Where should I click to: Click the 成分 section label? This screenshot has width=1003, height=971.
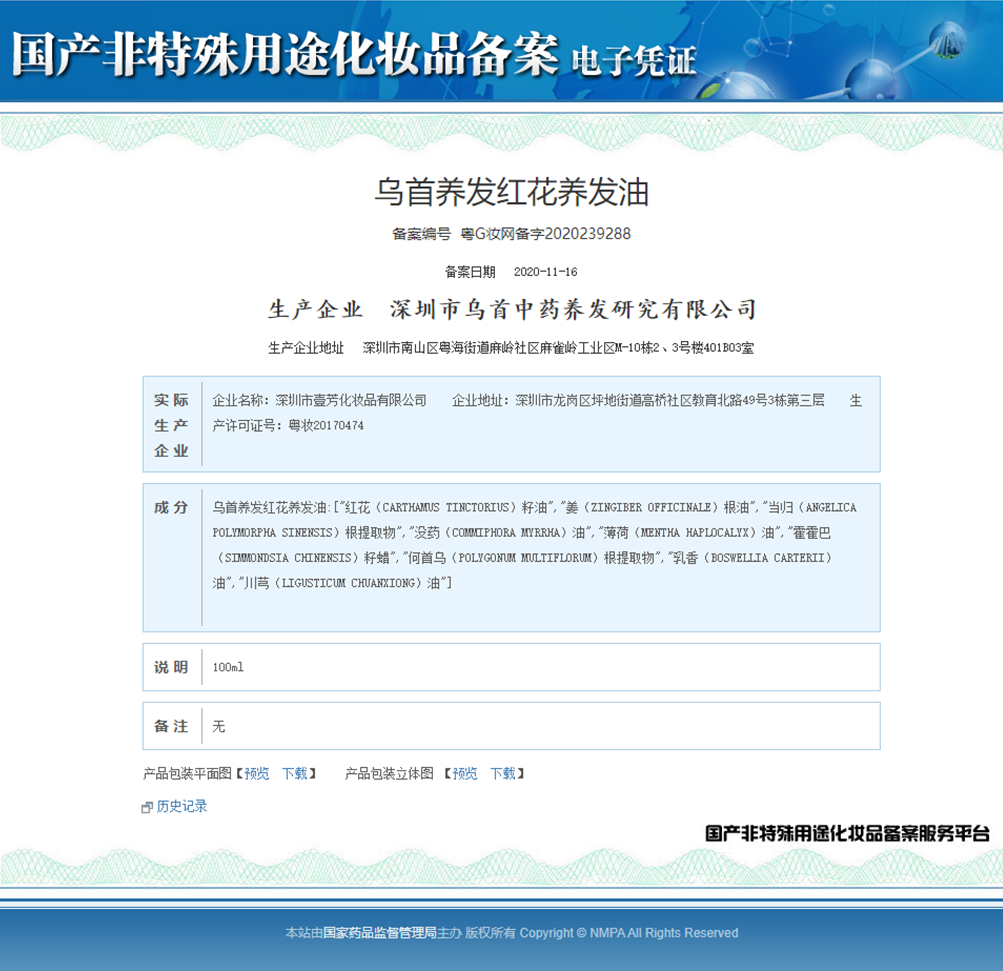coord(171,507)
